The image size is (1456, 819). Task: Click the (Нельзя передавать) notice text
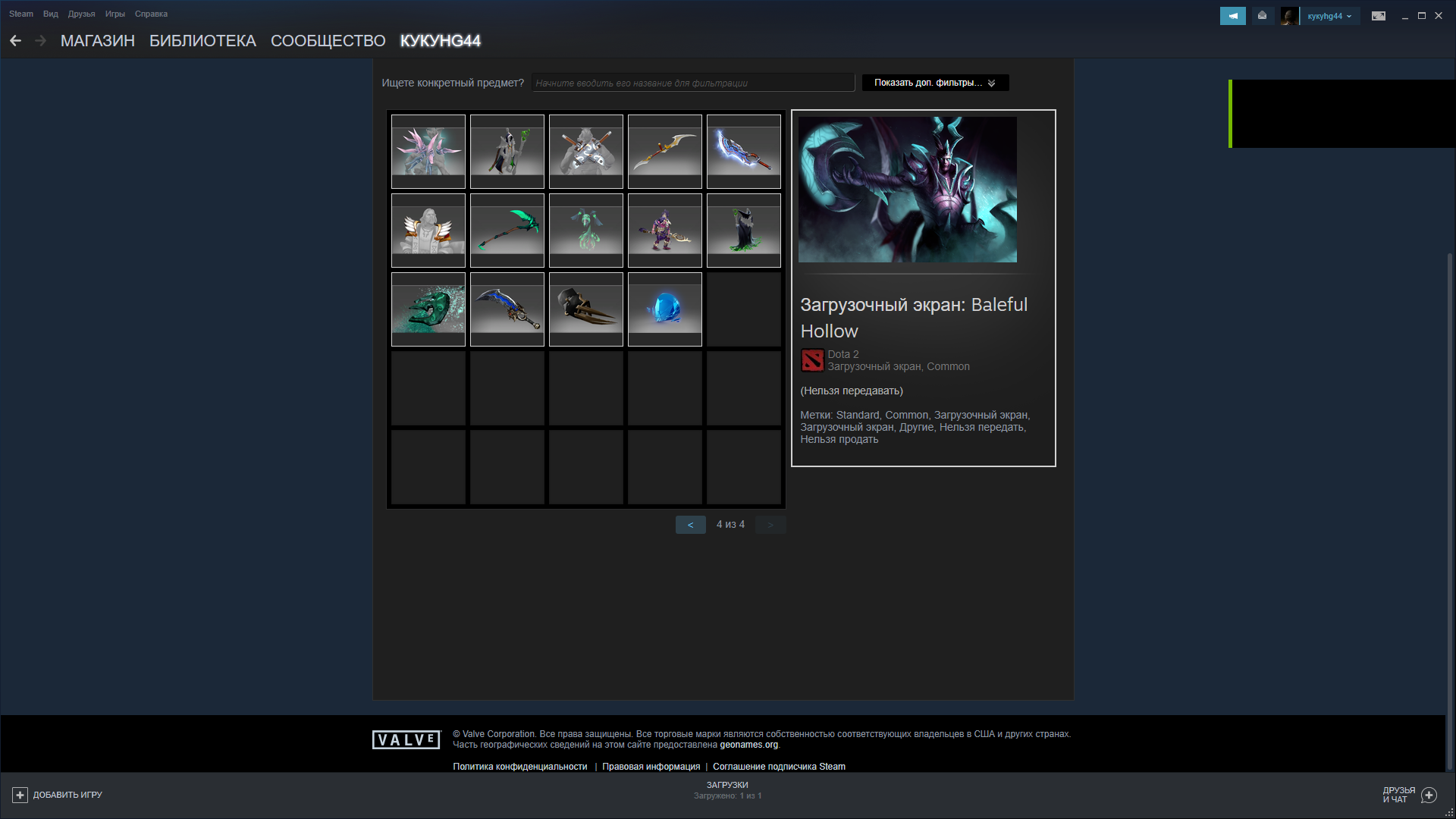852,391
